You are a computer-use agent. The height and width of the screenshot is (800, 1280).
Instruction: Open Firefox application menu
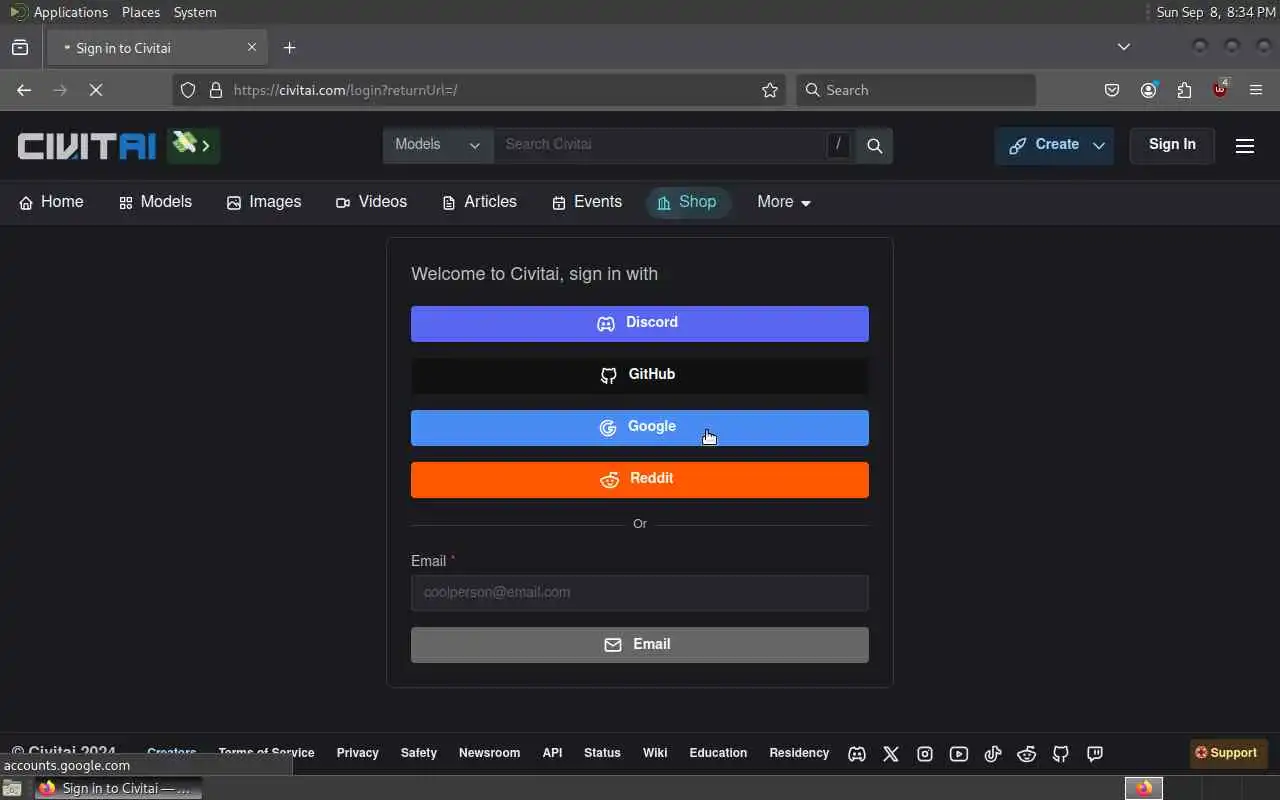click(x=1256, y=90)
